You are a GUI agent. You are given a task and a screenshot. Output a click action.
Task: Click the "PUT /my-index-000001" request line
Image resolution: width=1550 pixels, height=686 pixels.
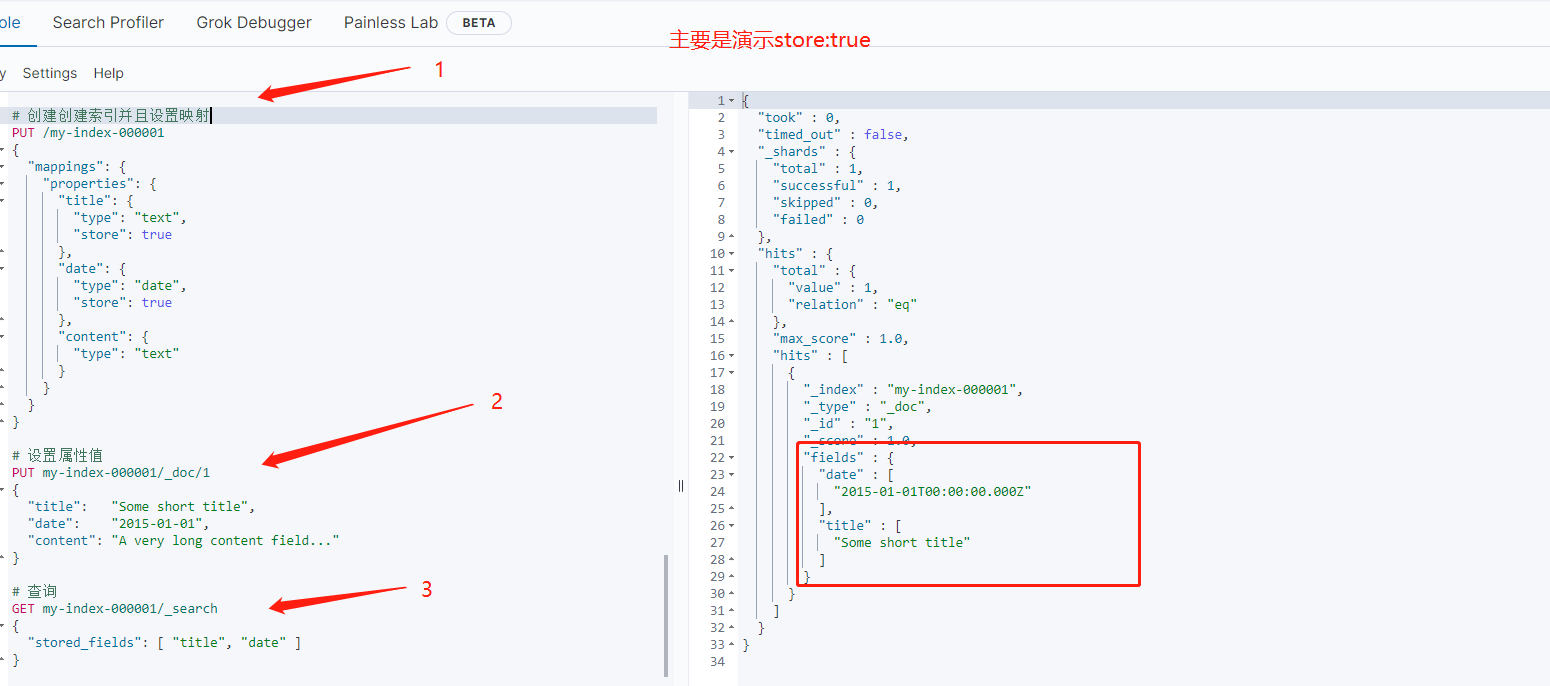tap(88, 133)
